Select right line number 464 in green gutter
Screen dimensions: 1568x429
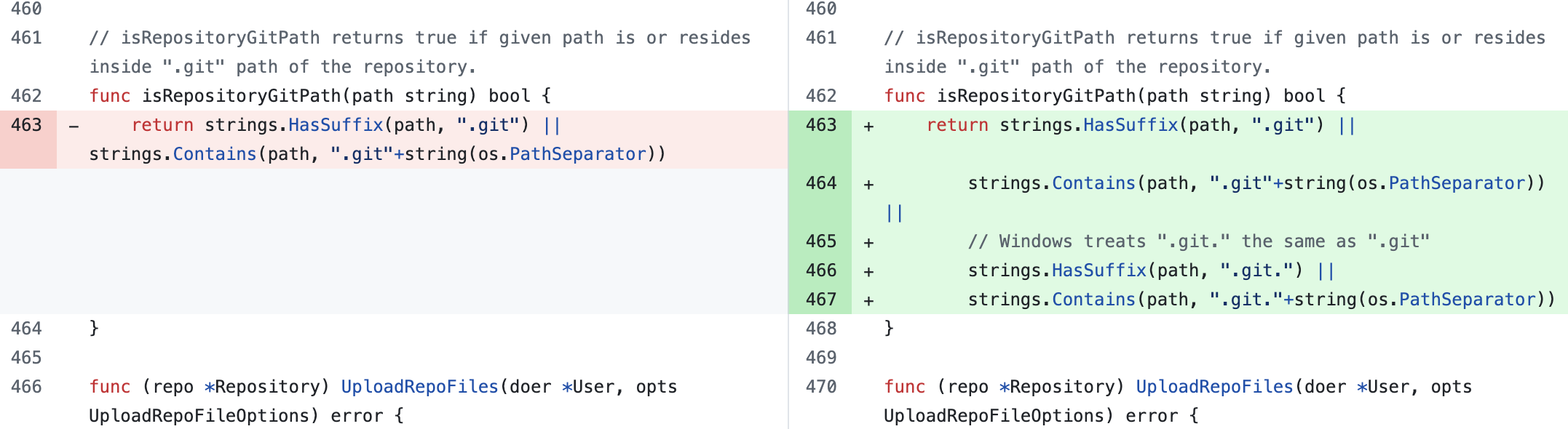pyautogui.click(x=821, y=183)
